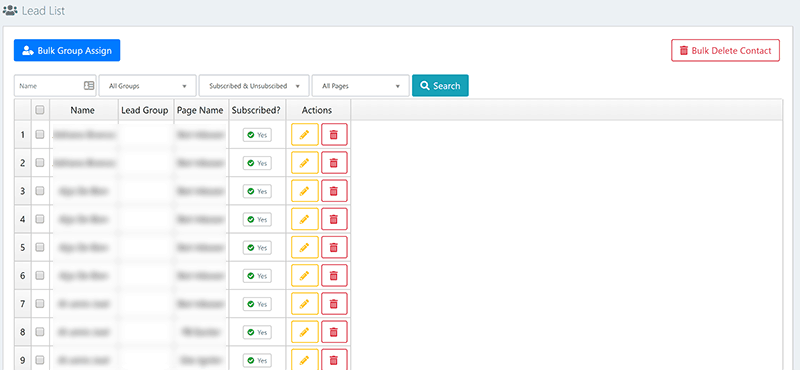Delete lead in row 8 with trash icon
Screen dimensions: 800x370
334,332
